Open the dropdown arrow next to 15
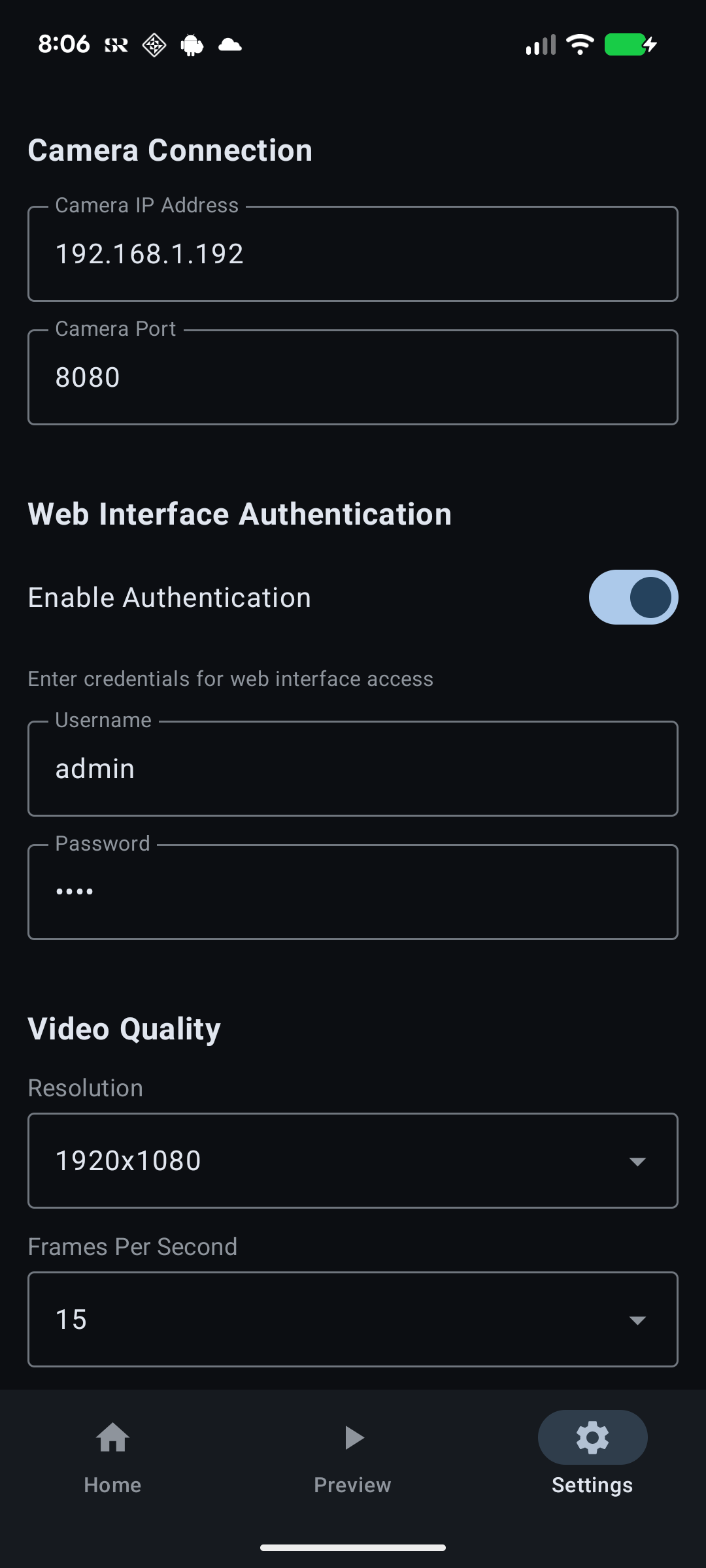Screen dimensions: 706x1568 pyautogui.click(x=637, y=1319)
